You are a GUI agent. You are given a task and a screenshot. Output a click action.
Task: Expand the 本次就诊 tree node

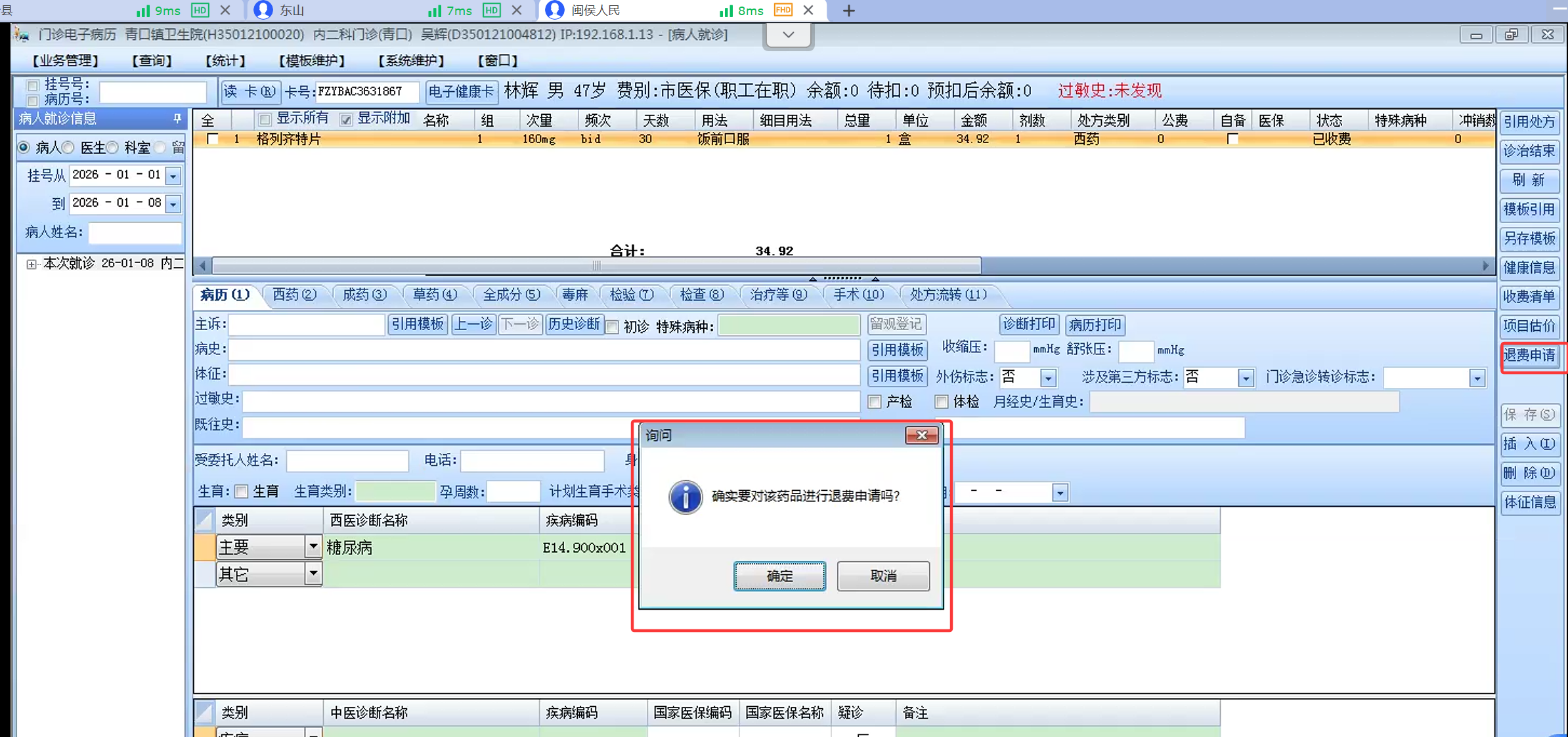(x=31, y=264)
